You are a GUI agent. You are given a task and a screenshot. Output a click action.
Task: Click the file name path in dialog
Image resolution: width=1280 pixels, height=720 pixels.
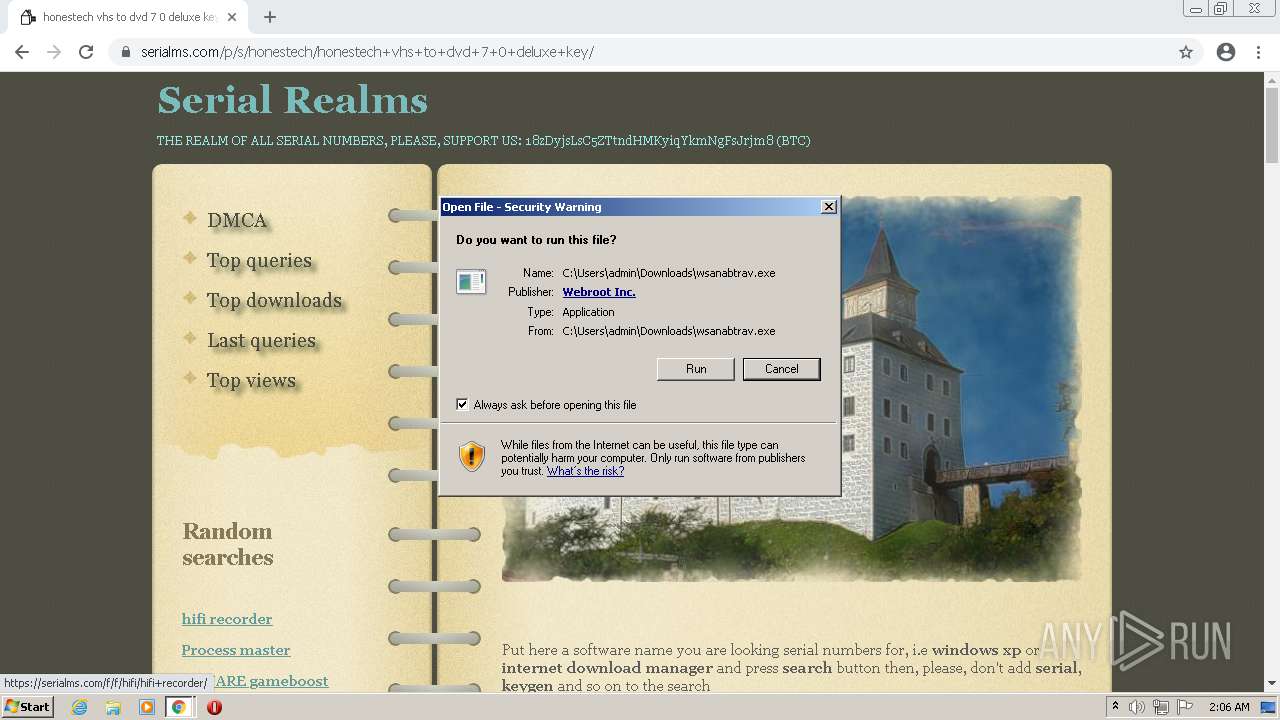point(669,273)
